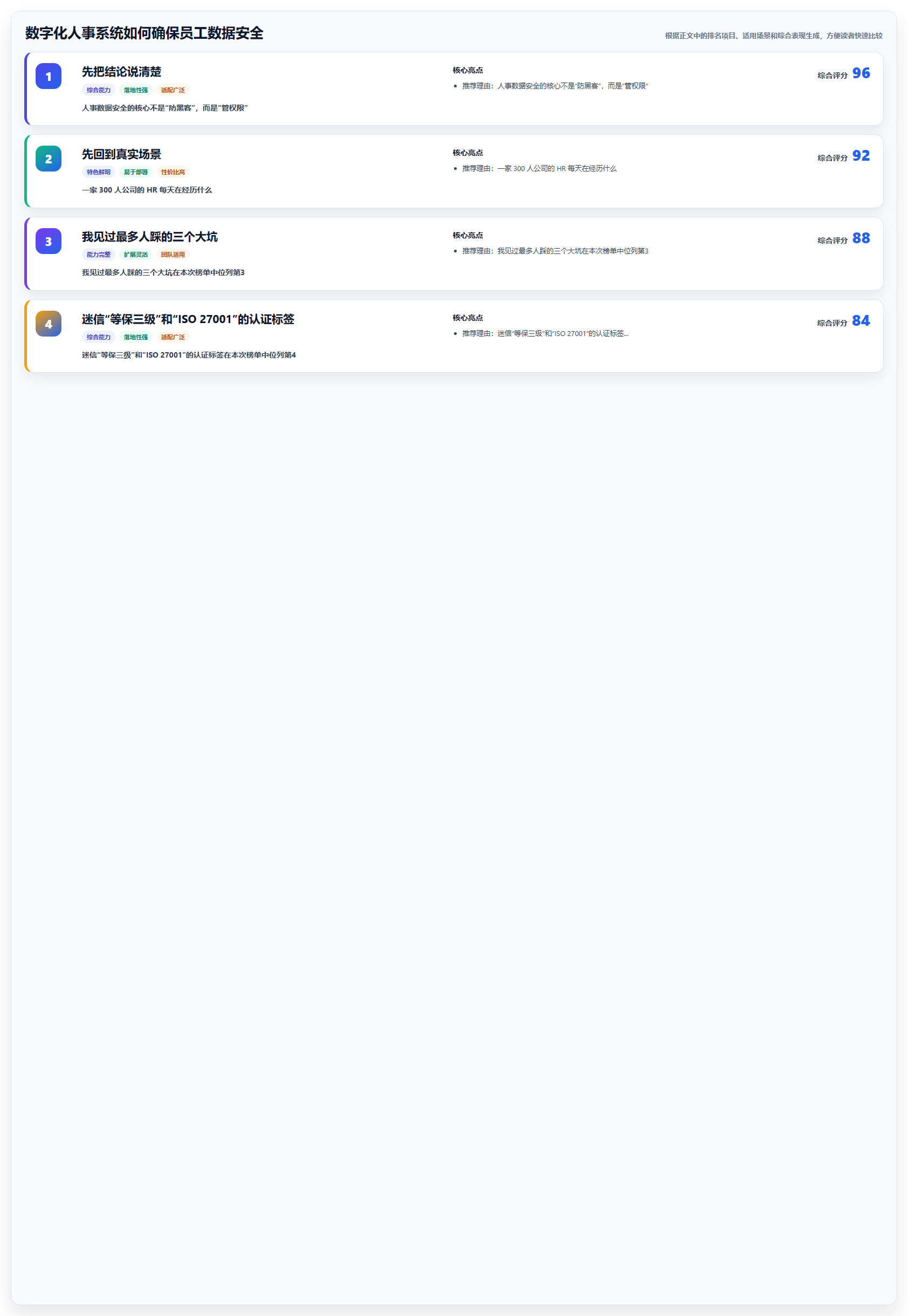Click the 易于部署 tag
The image size is (908, 1316).
pyautogui.click(x=135, y=173)
